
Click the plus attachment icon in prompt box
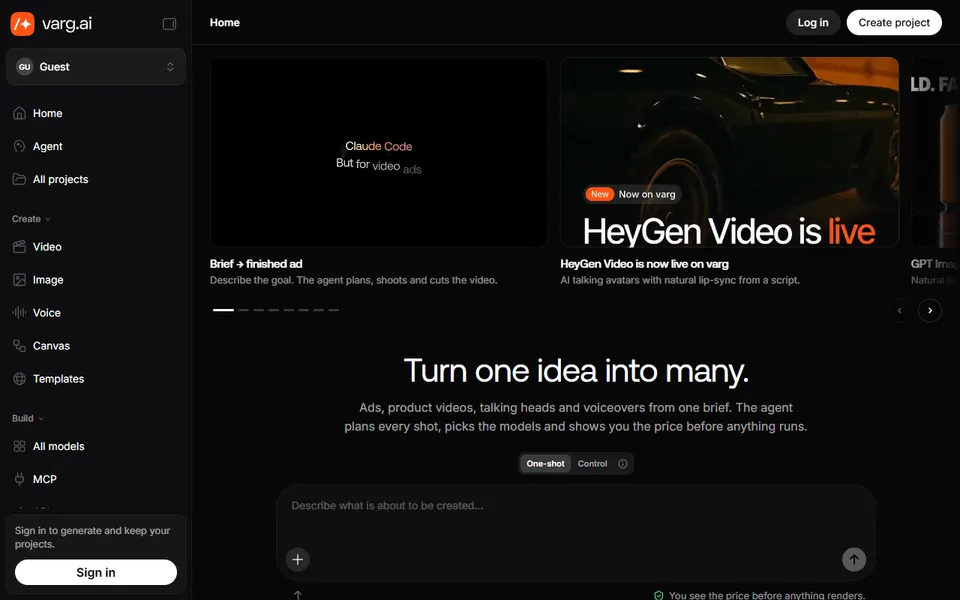[298, 560]
